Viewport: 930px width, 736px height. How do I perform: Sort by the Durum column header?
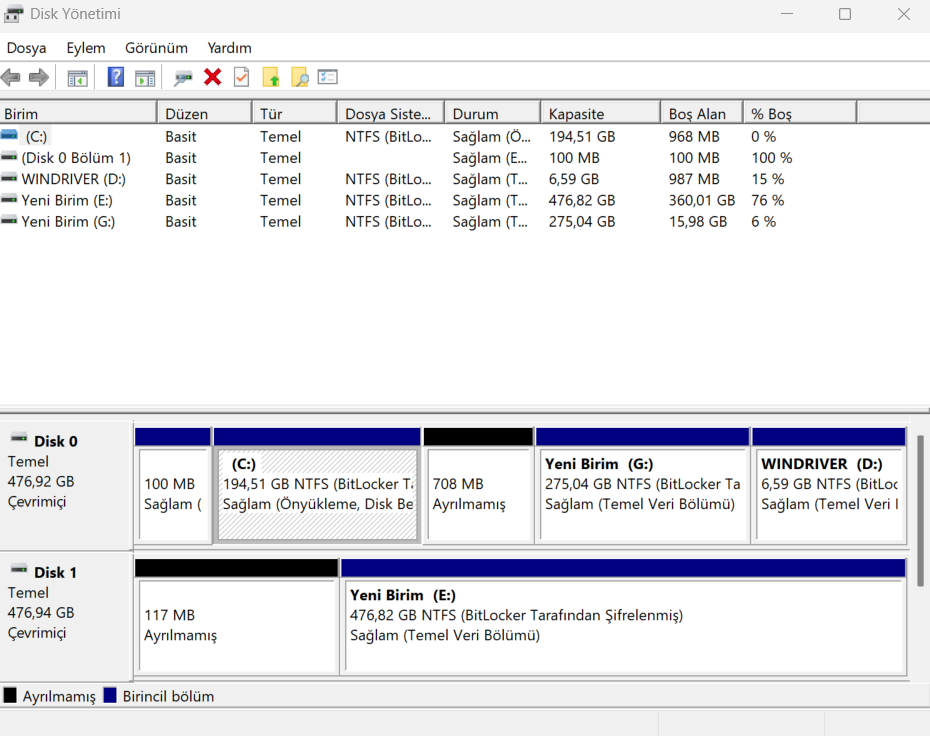(492, 113)
